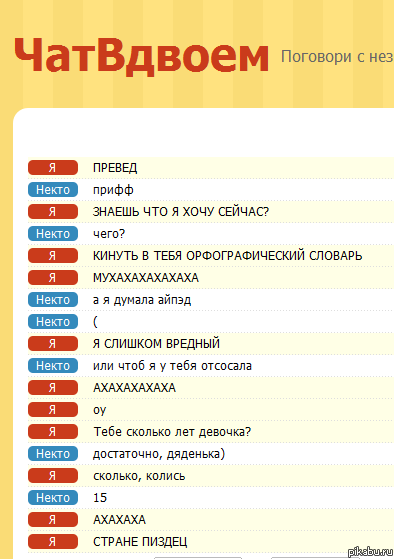Screen dimensions: 394x559
Task: Select the reply 'а я думала айпэд'
Action: pyautogui.click(x=142, y=300)
